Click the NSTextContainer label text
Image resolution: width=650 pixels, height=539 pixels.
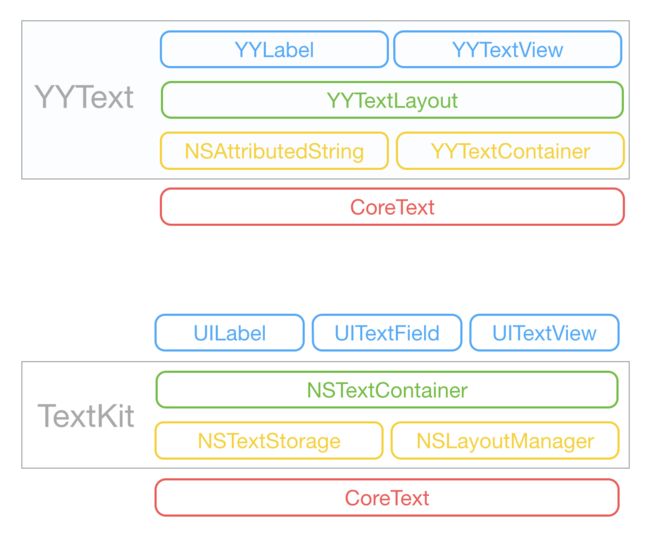[387, 390]
